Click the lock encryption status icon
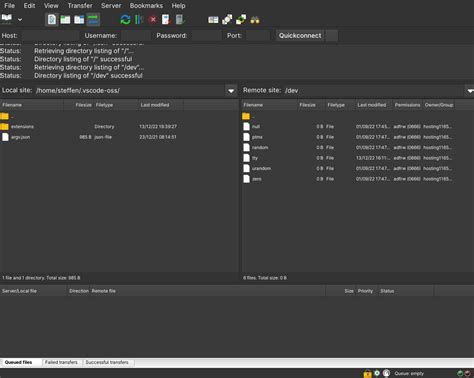 tap(367, 374)
